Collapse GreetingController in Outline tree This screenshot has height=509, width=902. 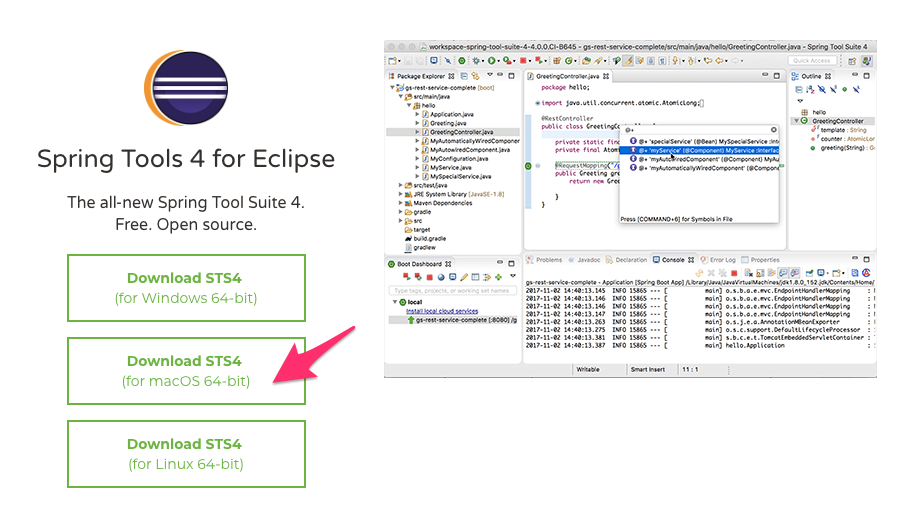pos(796,121)
